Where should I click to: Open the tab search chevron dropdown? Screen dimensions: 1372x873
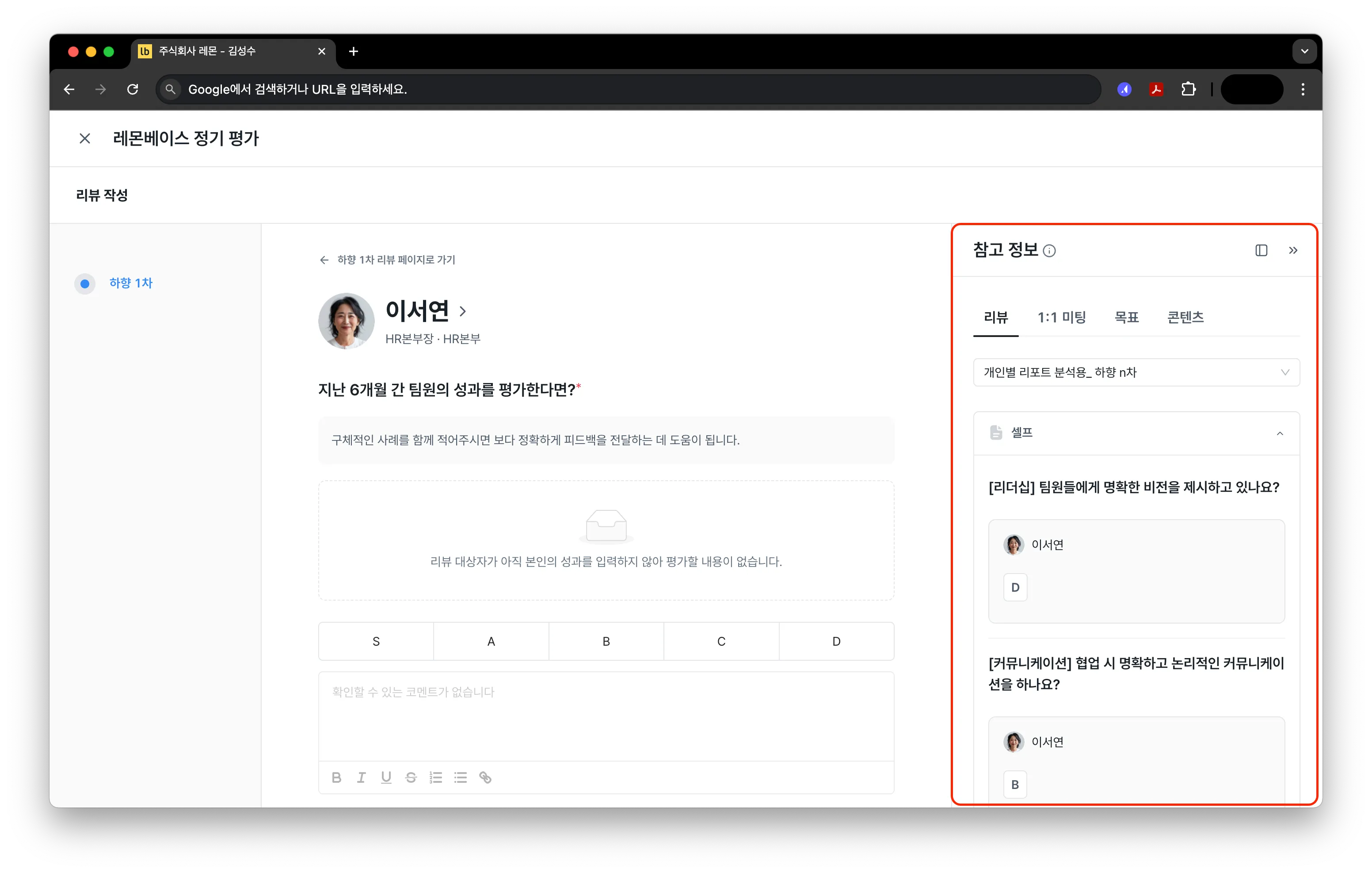click(x=1304, y=51)
